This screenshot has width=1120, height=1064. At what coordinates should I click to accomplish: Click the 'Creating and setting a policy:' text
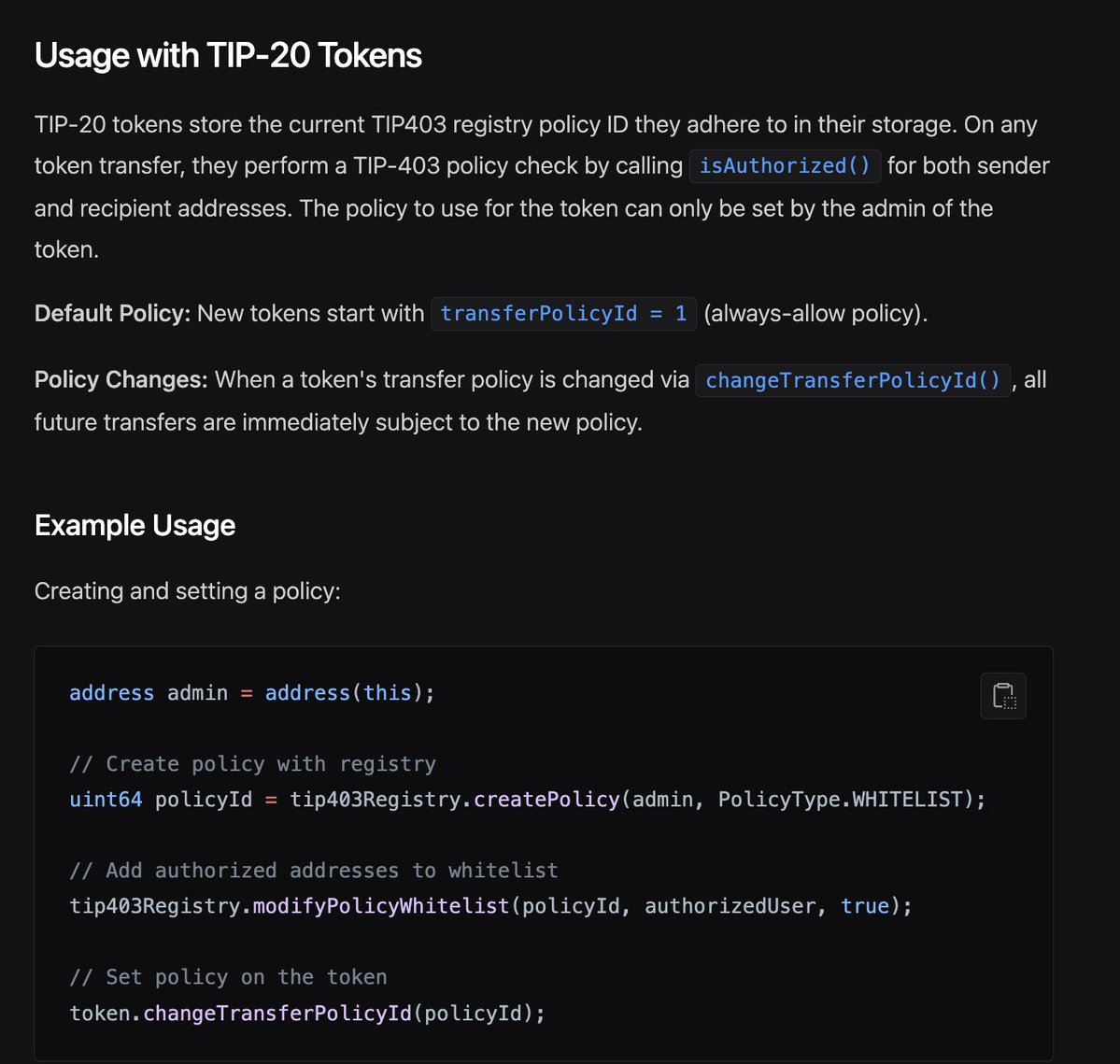(x=187, y=591)
